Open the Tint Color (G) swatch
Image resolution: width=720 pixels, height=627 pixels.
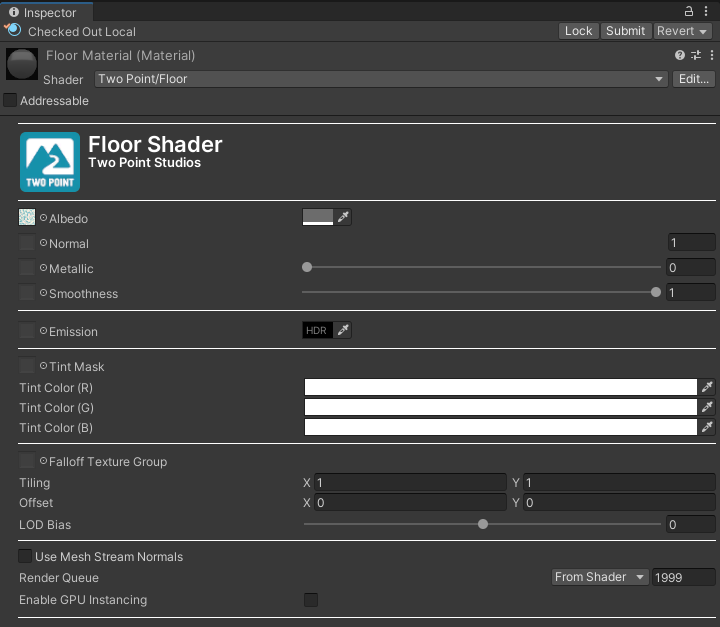501,407
